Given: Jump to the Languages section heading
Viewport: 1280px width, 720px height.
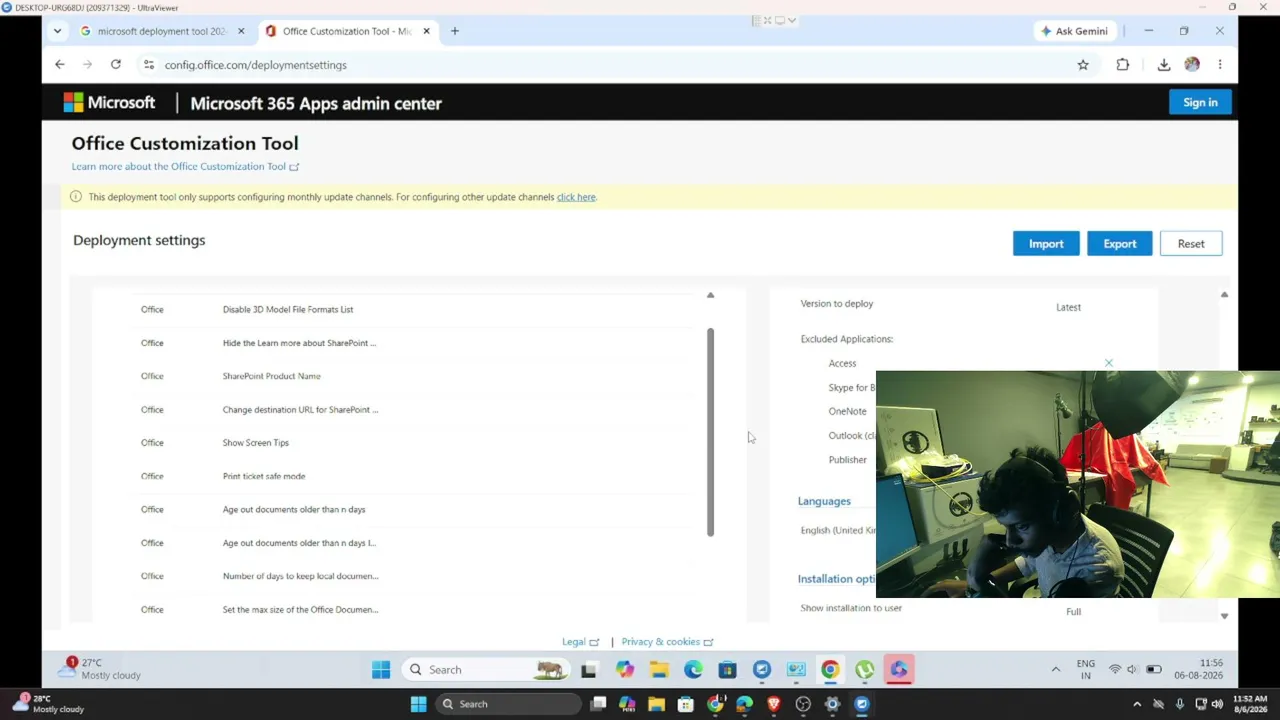Looking at the screenshot, I should 824,501.
